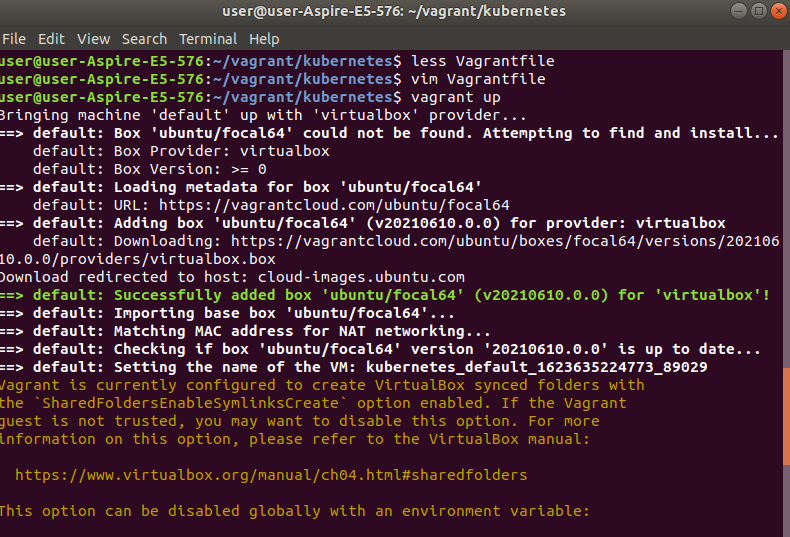This screenshot has height=537, width=790.
Task: Click the vagrantcloud.com/ubuntu/focal64 URL
Action: coord(334,205)
